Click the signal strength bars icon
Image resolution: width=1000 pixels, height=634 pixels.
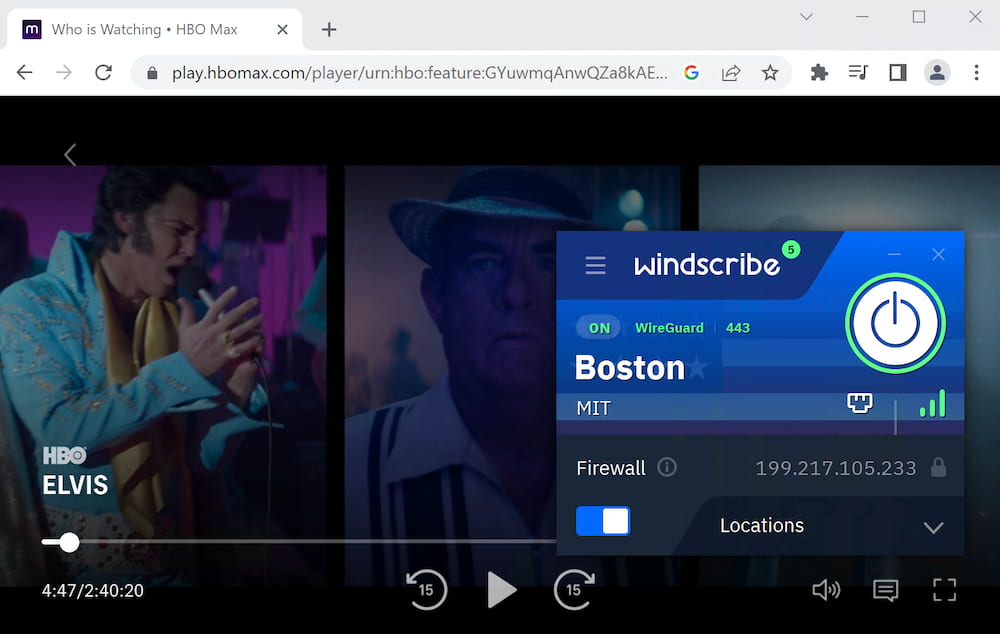pyautogui.click(x=931, y=403)
